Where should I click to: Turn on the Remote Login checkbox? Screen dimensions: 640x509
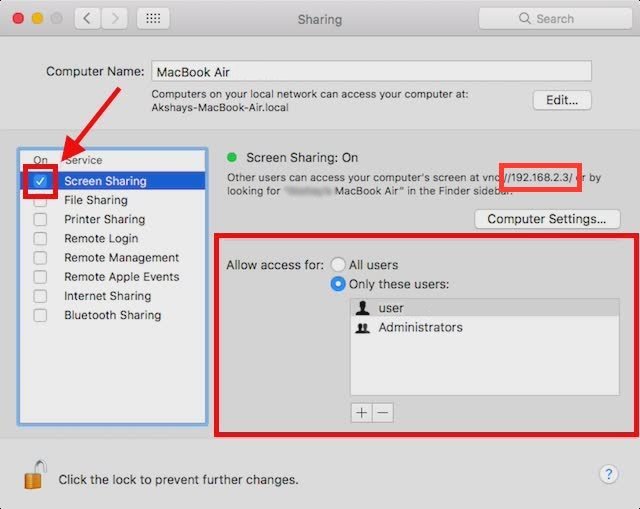40,238
